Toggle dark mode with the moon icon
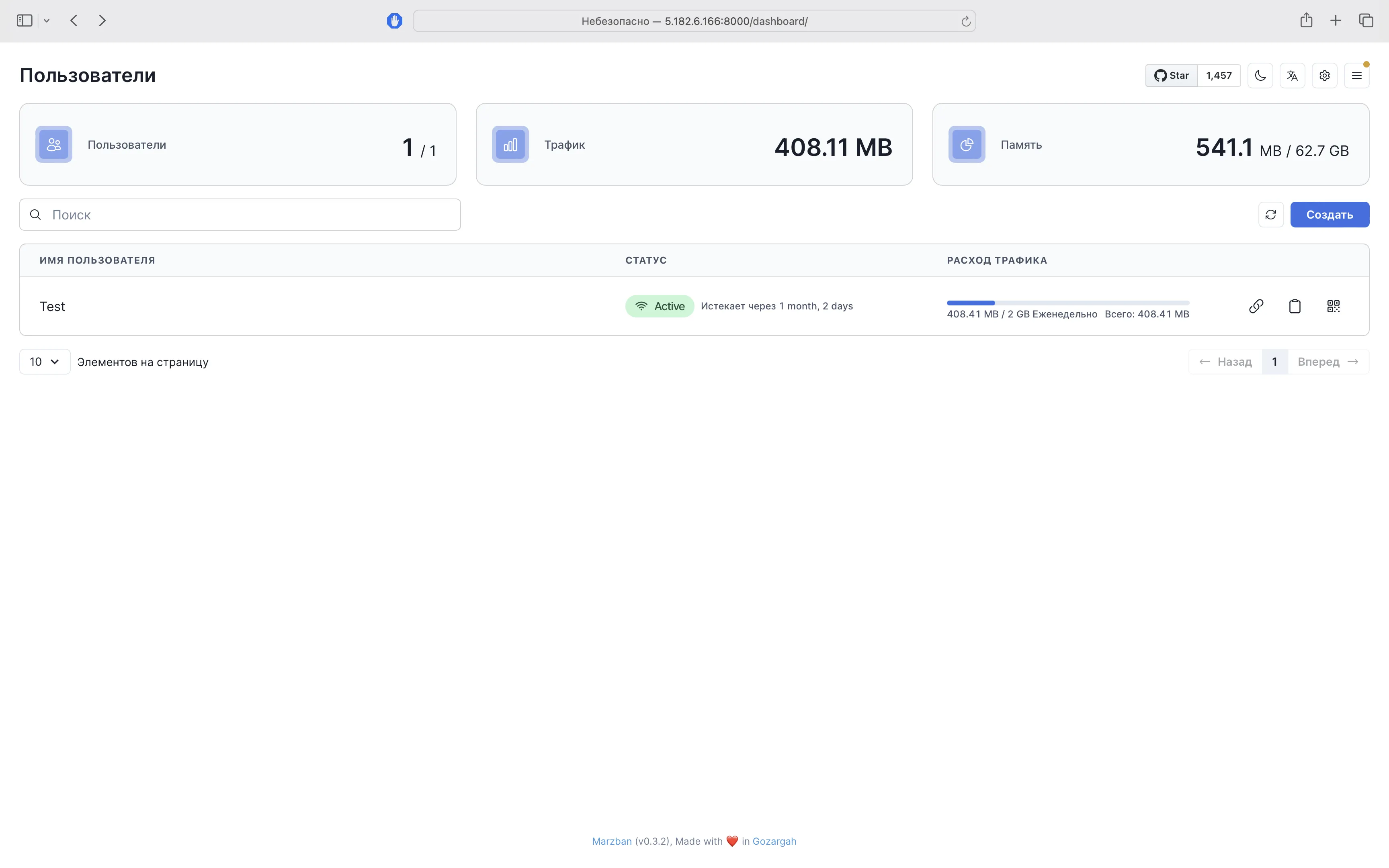The image size is (1389, 868). coord(1260,75)
